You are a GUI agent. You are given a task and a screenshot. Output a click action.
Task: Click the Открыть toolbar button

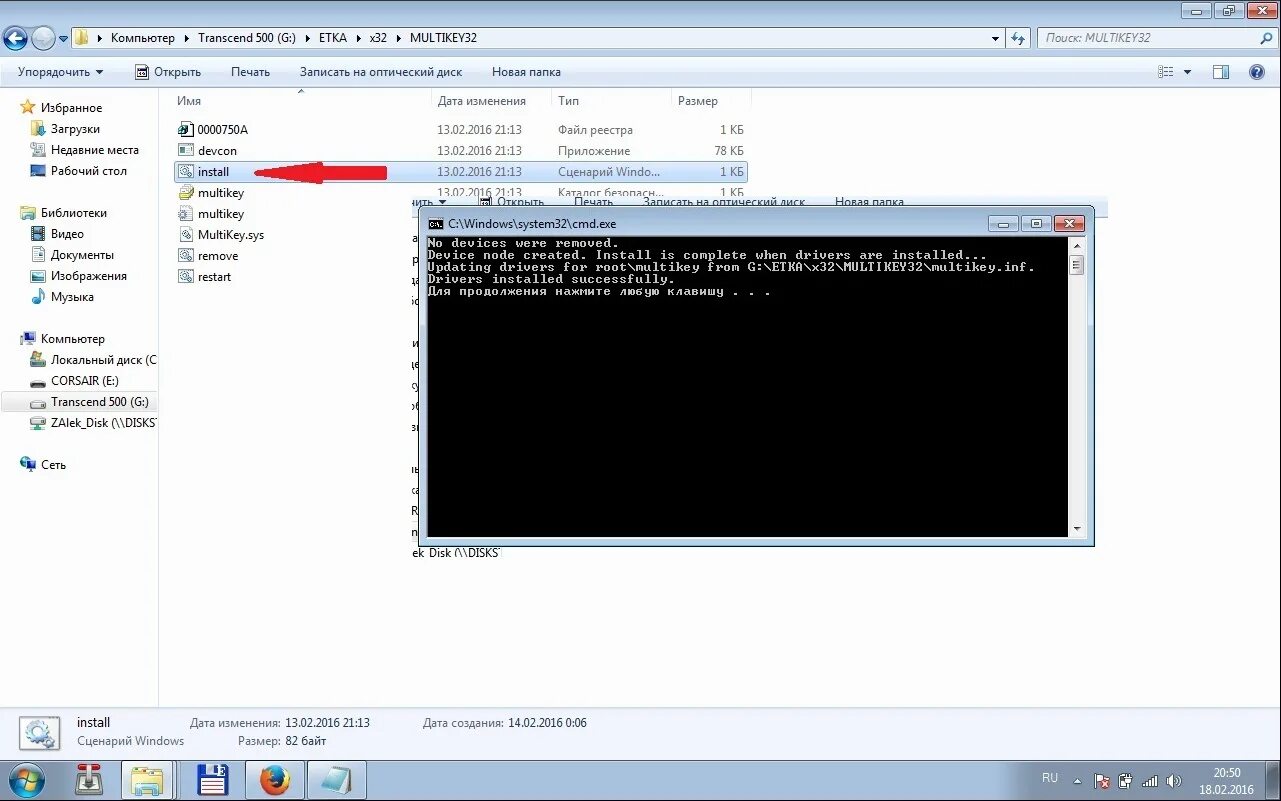(168, 72)
